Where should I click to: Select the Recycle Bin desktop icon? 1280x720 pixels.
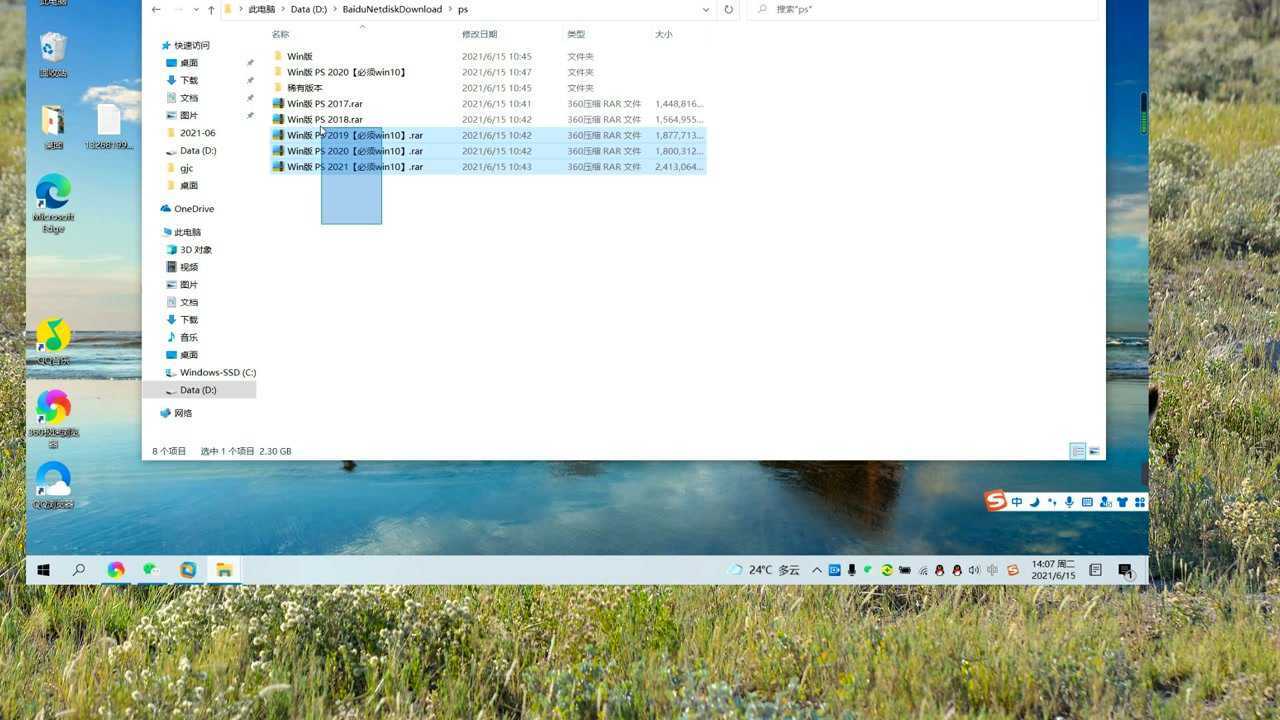pos(53,54)
